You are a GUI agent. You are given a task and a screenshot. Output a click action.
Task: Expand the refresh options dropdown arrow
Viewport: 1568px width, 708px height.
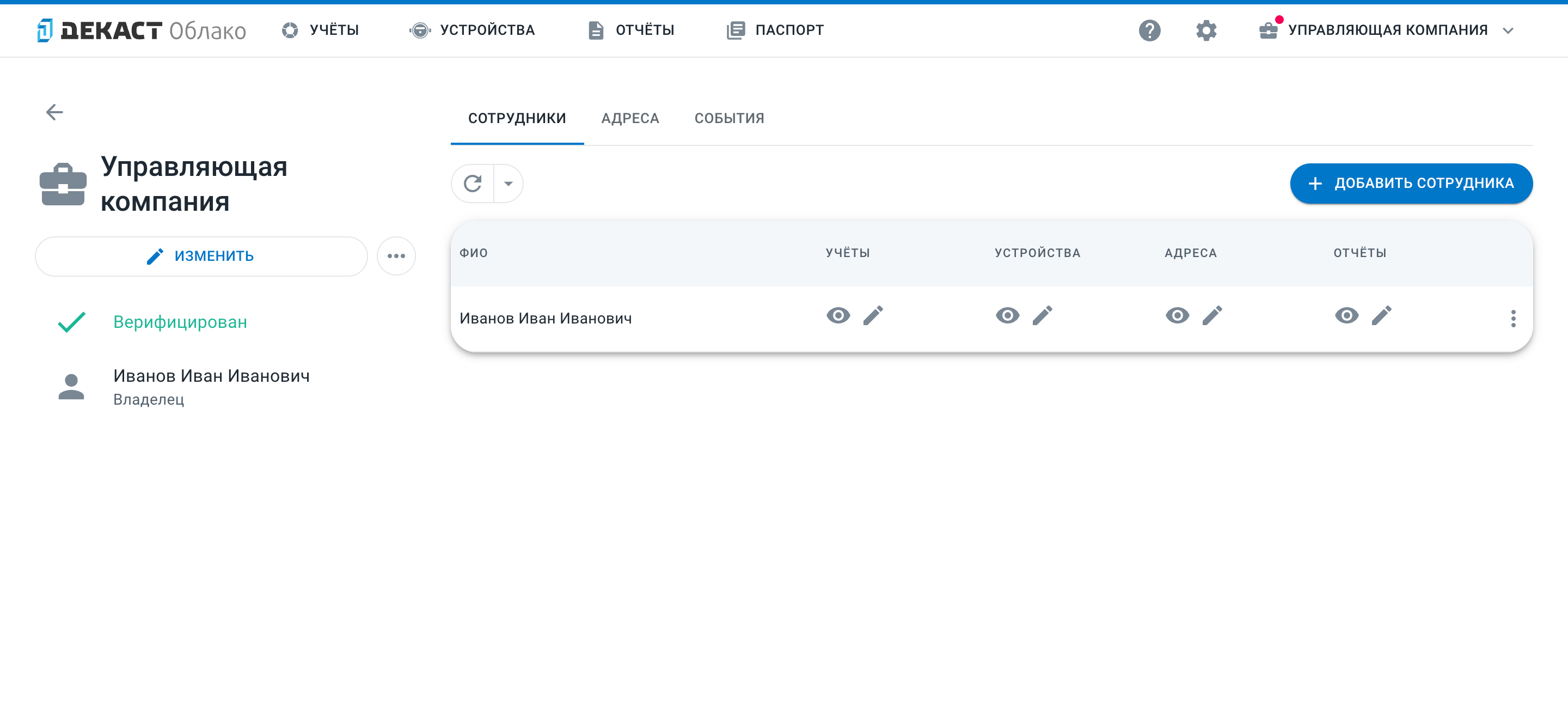pyautogui.click(x=509, y=183)
